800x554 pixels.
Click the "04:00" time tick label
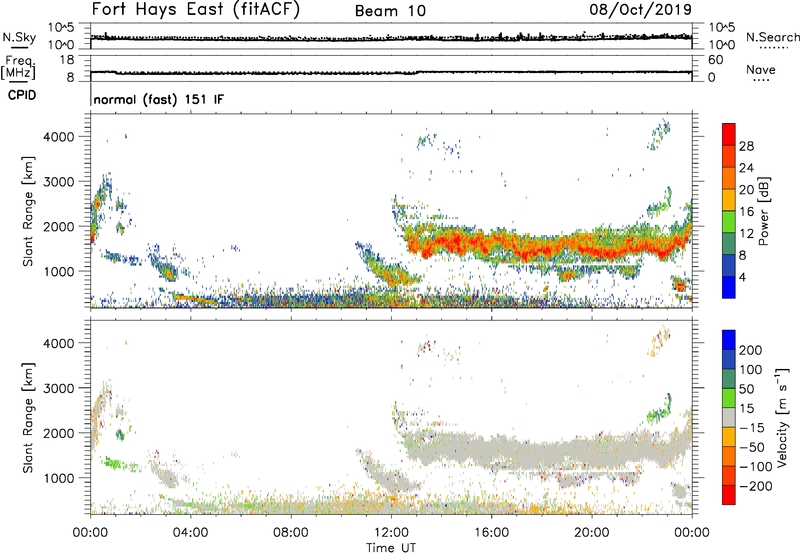(x=190, y=533)
